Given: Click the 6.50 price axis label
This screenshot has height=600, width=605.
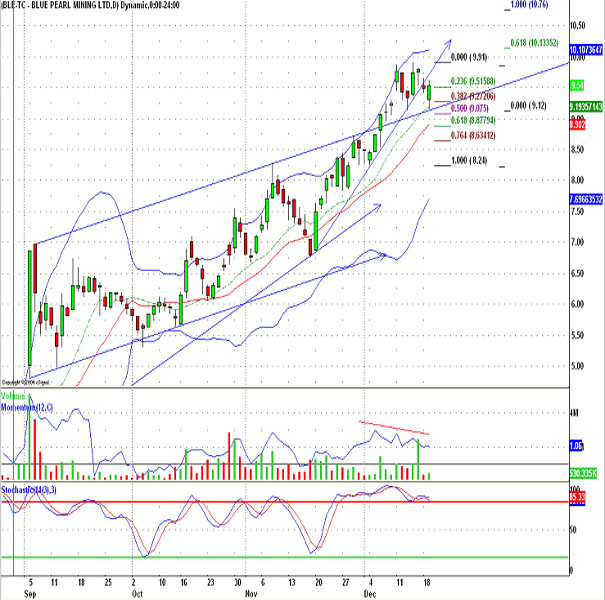Looking at the screenshot, I should [x=578, y=273].
